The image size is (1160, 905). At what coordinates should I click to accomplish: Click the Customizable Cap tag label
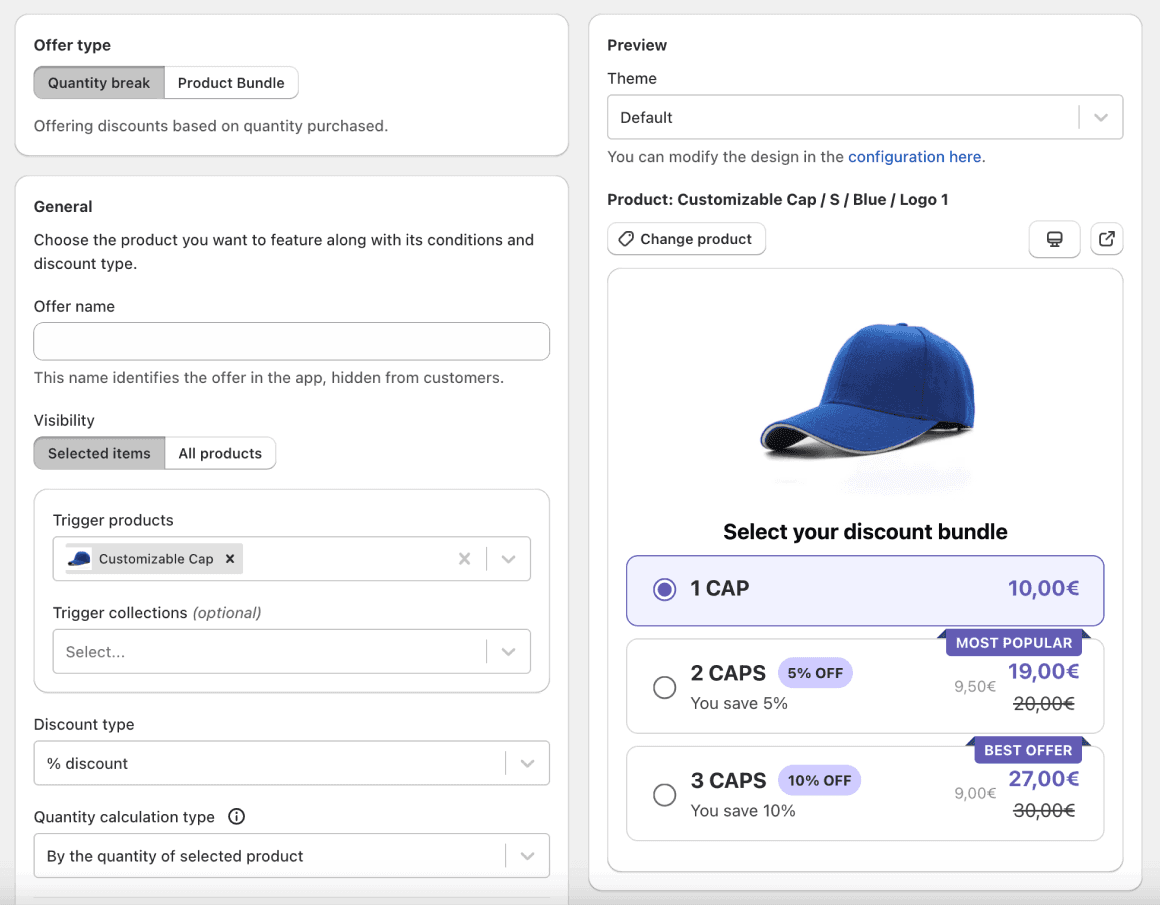click(x=156, y=559)
